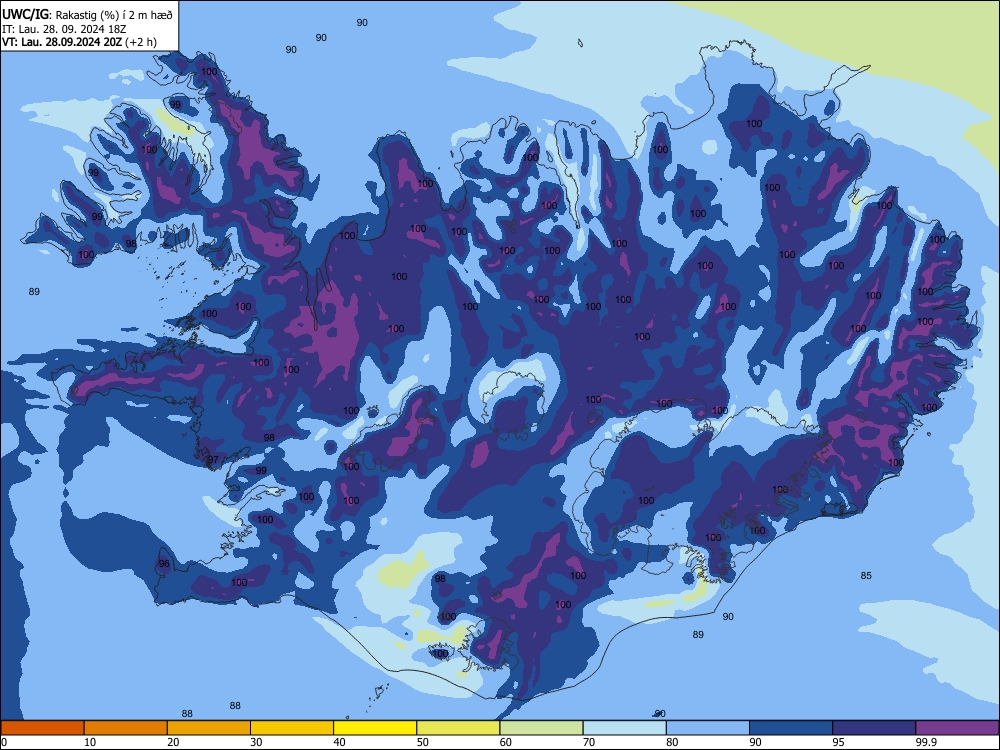Screen dimensions: 1000x750
Task: Click the golden 30–40 legend swatch
Action: click(x=292, y=728)
